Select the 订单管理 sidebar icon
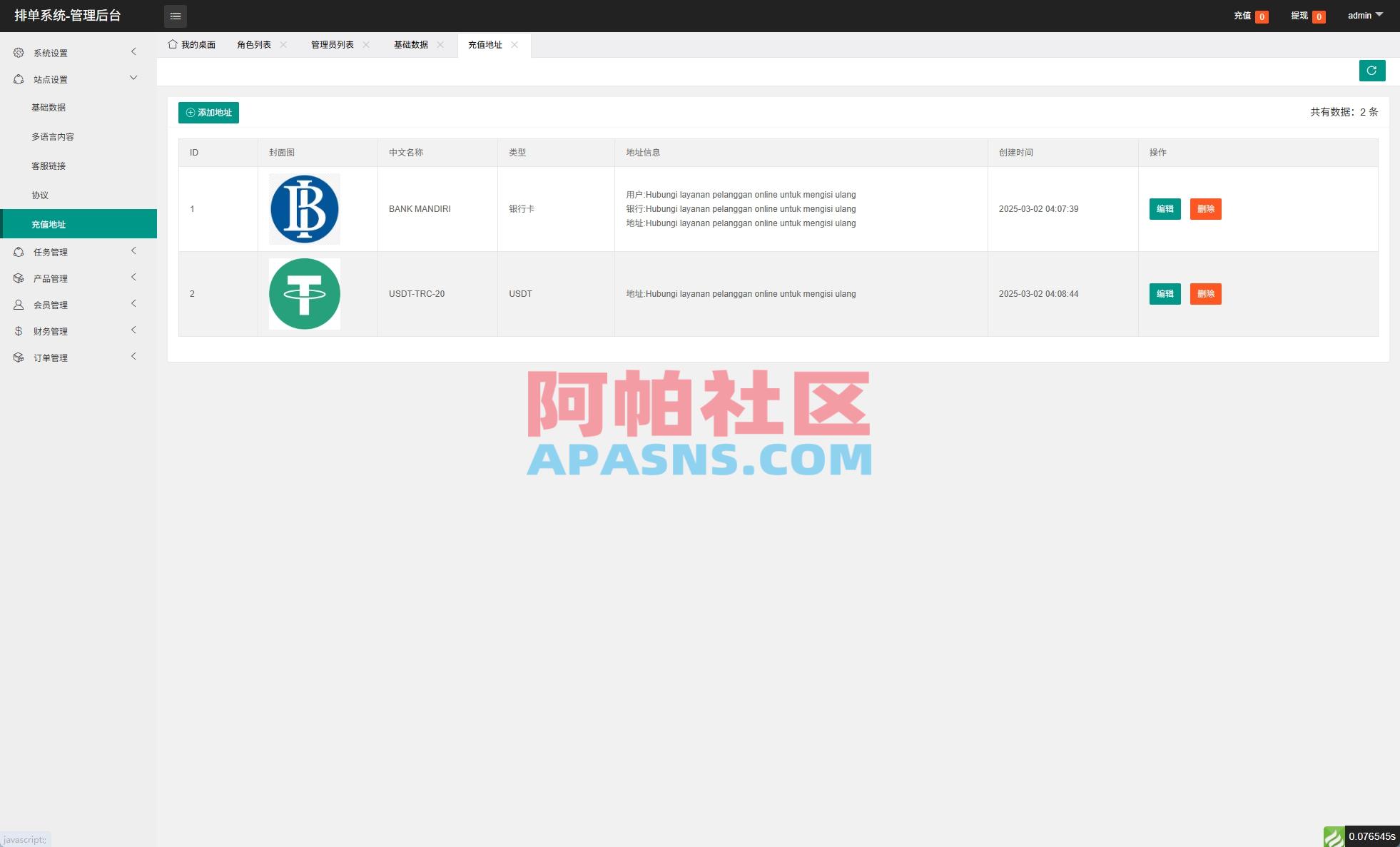The image size is (1400, 847). [18, 357]
